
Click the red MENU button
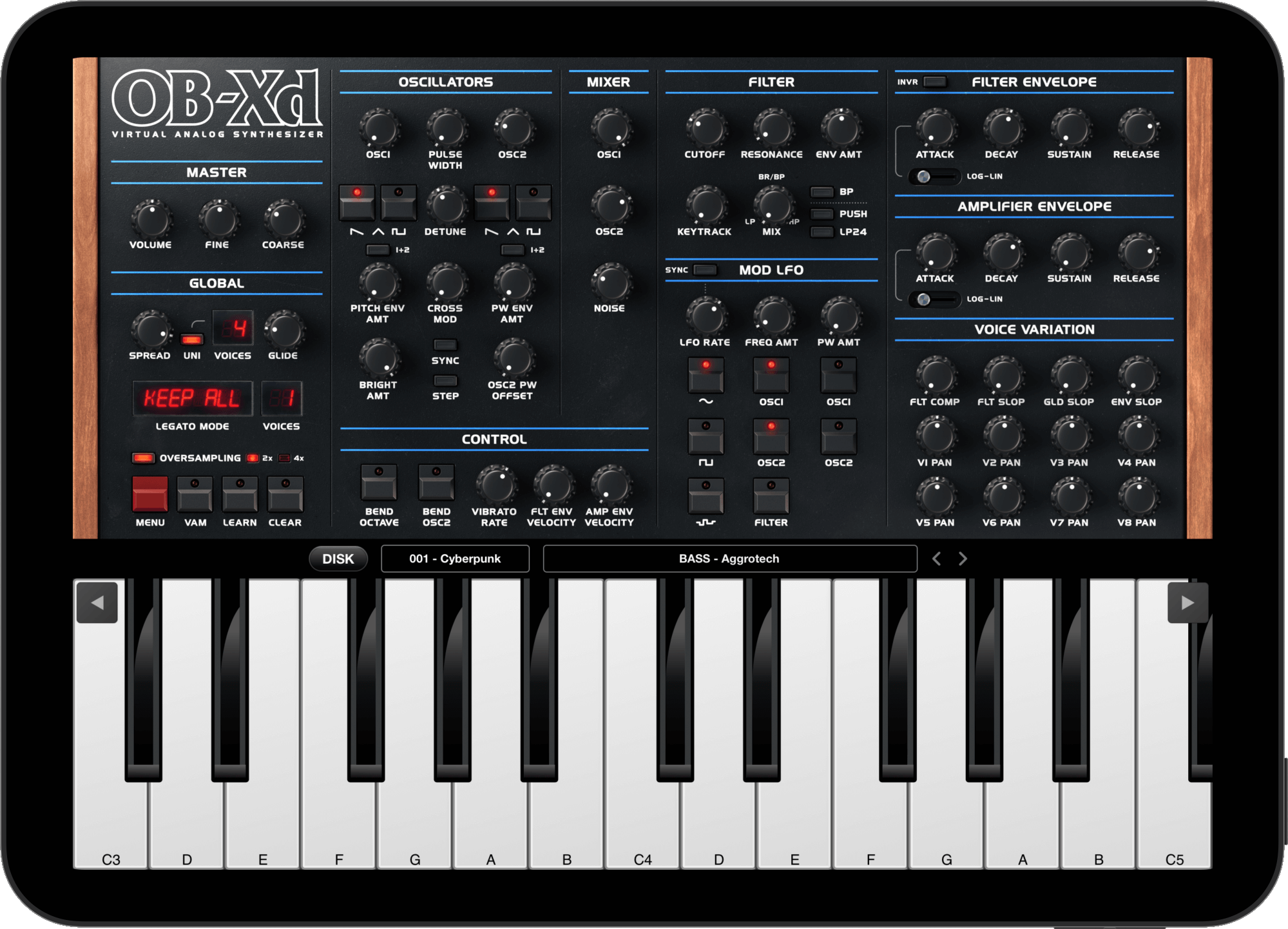(149, 494)
